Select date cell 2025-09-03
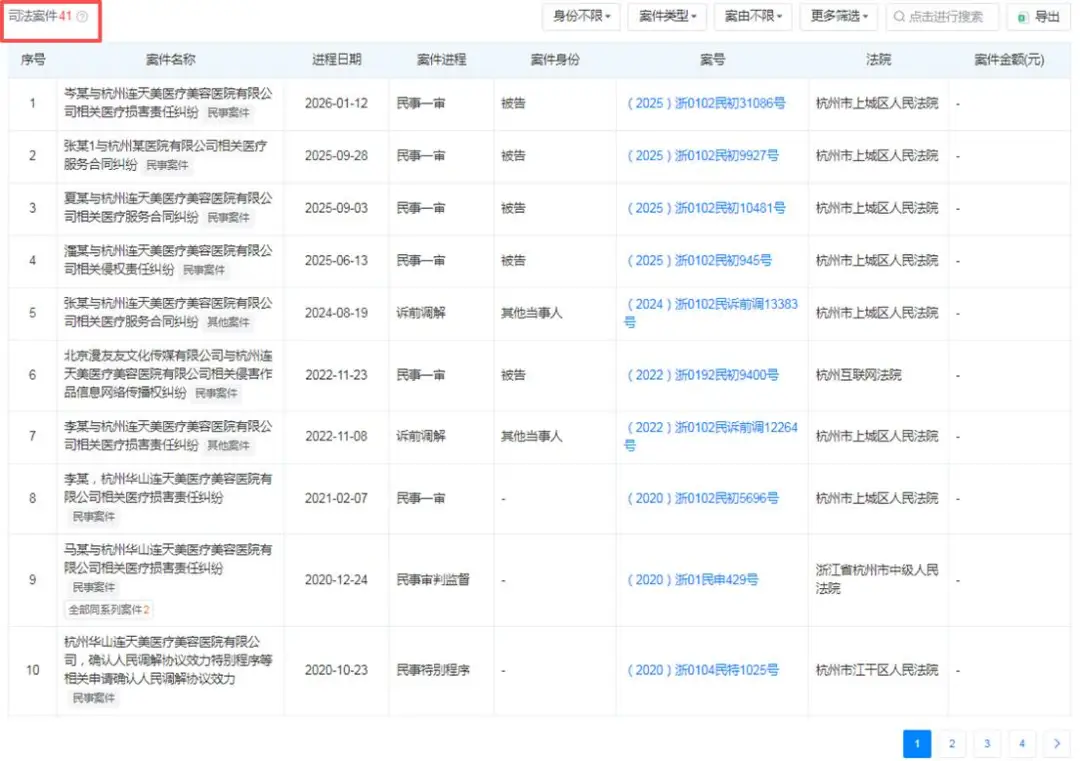 tap(336, 208)
